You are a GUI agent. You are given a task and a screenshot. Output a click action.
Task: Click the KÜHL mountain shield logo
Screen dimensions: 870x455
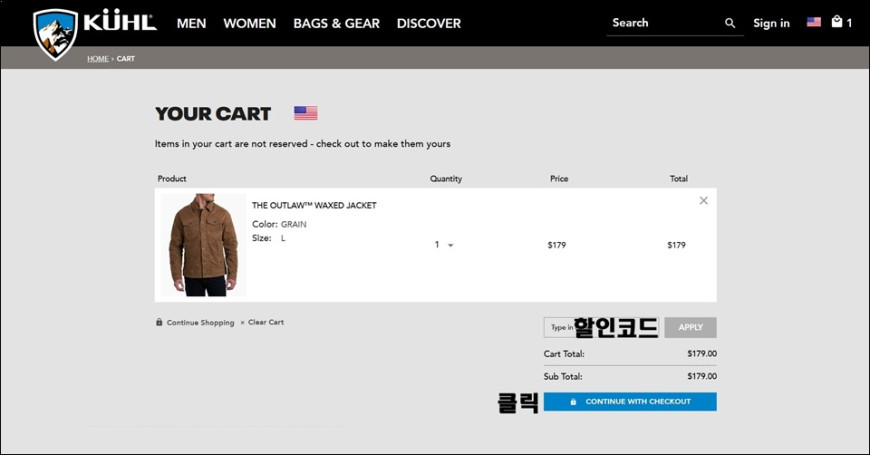[55, 33]
